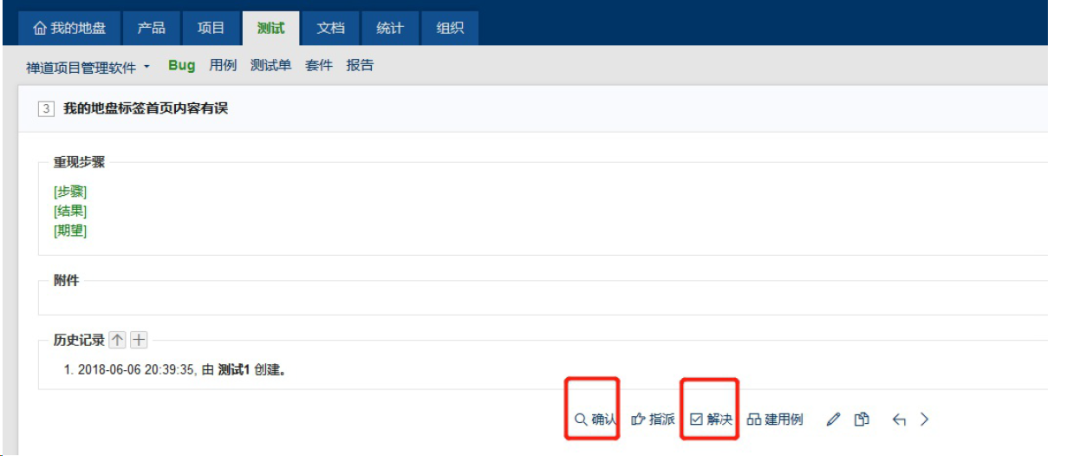Select the Bug submenu link
The height and width of the screenshot is (456, 1080).
click(x=182, y=66)
